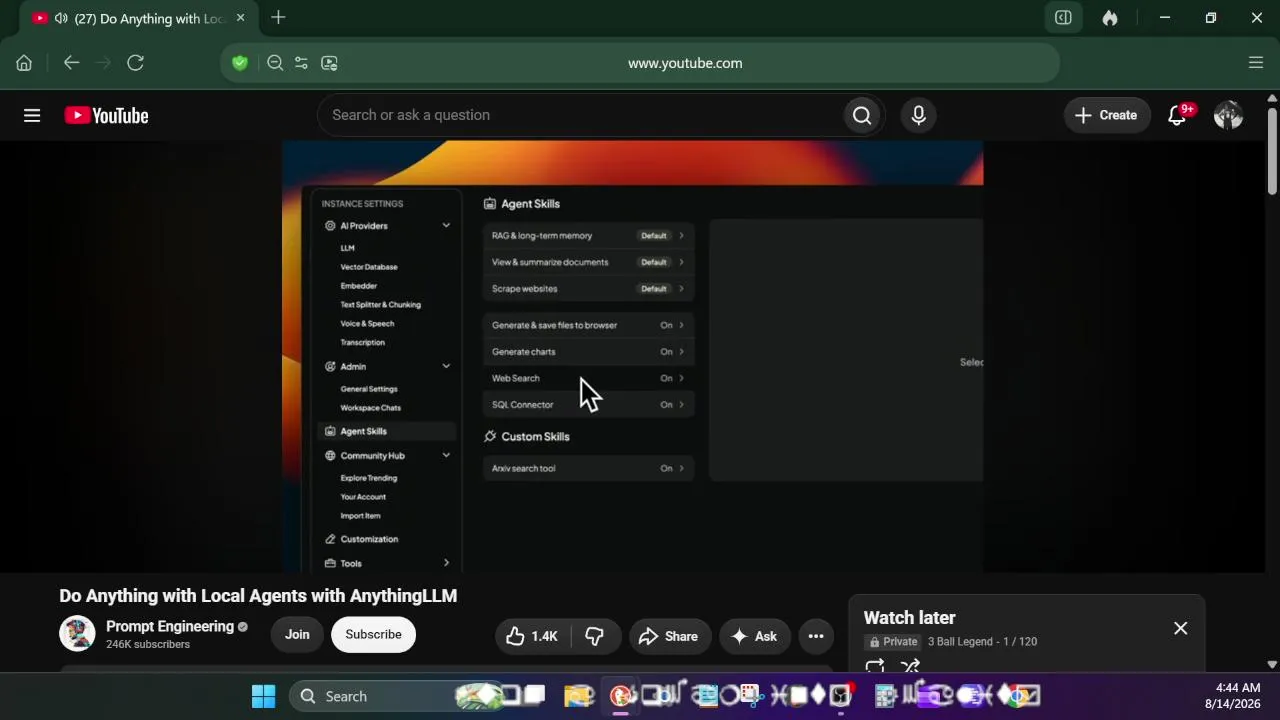Image resolution: width=1280 pixels, height=720 pixels.
Task: Close the YouTube browser tab
Action: coord(240,18)
